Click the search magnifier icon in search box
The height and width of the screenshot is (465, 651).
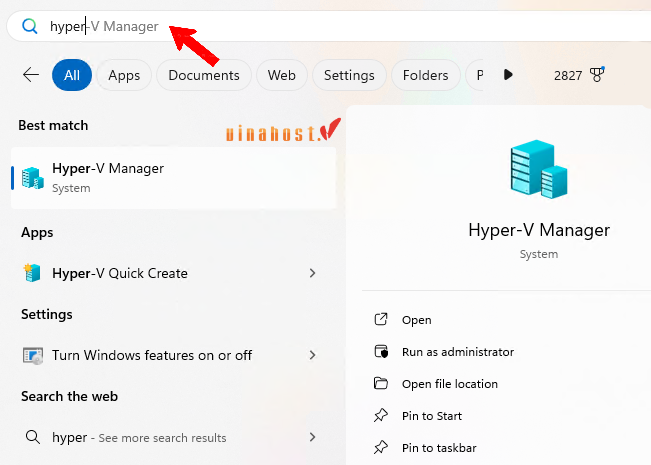pos(29,26)
